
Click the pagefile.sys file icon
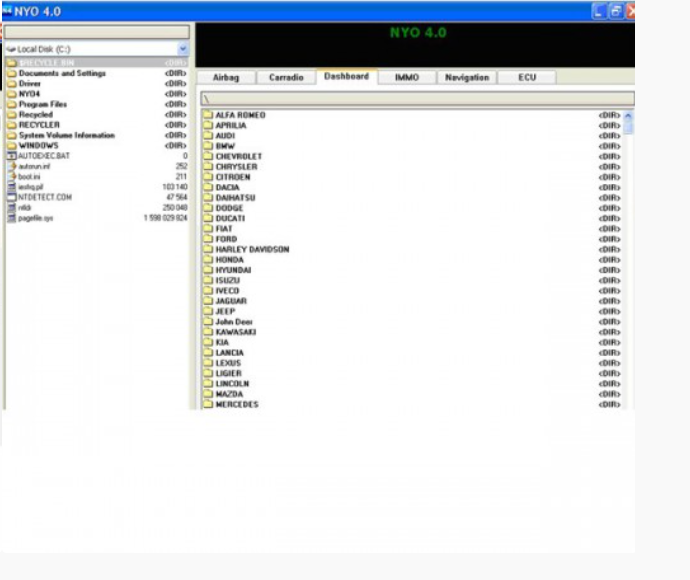point(12,218)
